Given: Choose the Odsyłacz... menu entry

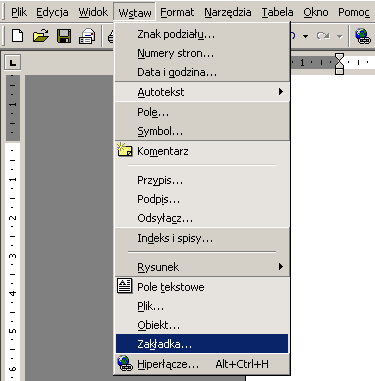Looking at the screenshot, I should (202, 218).
